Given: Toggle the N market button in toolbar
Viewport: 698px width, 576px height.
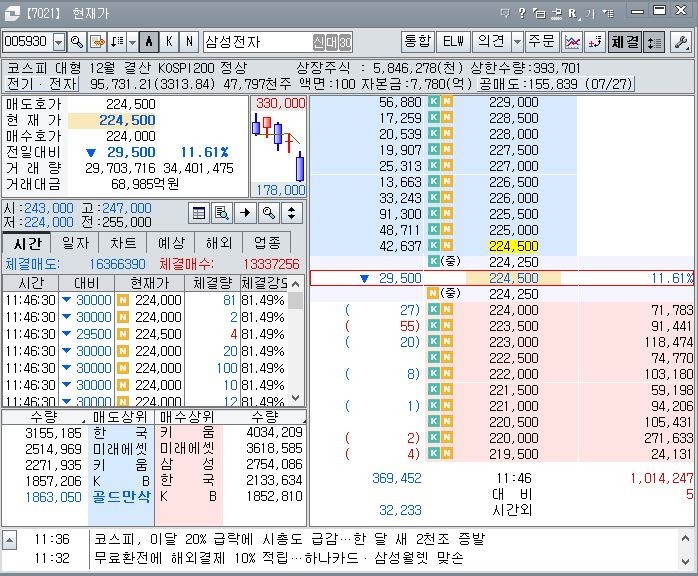Looking at the screenshot, I should coord(189,42).
